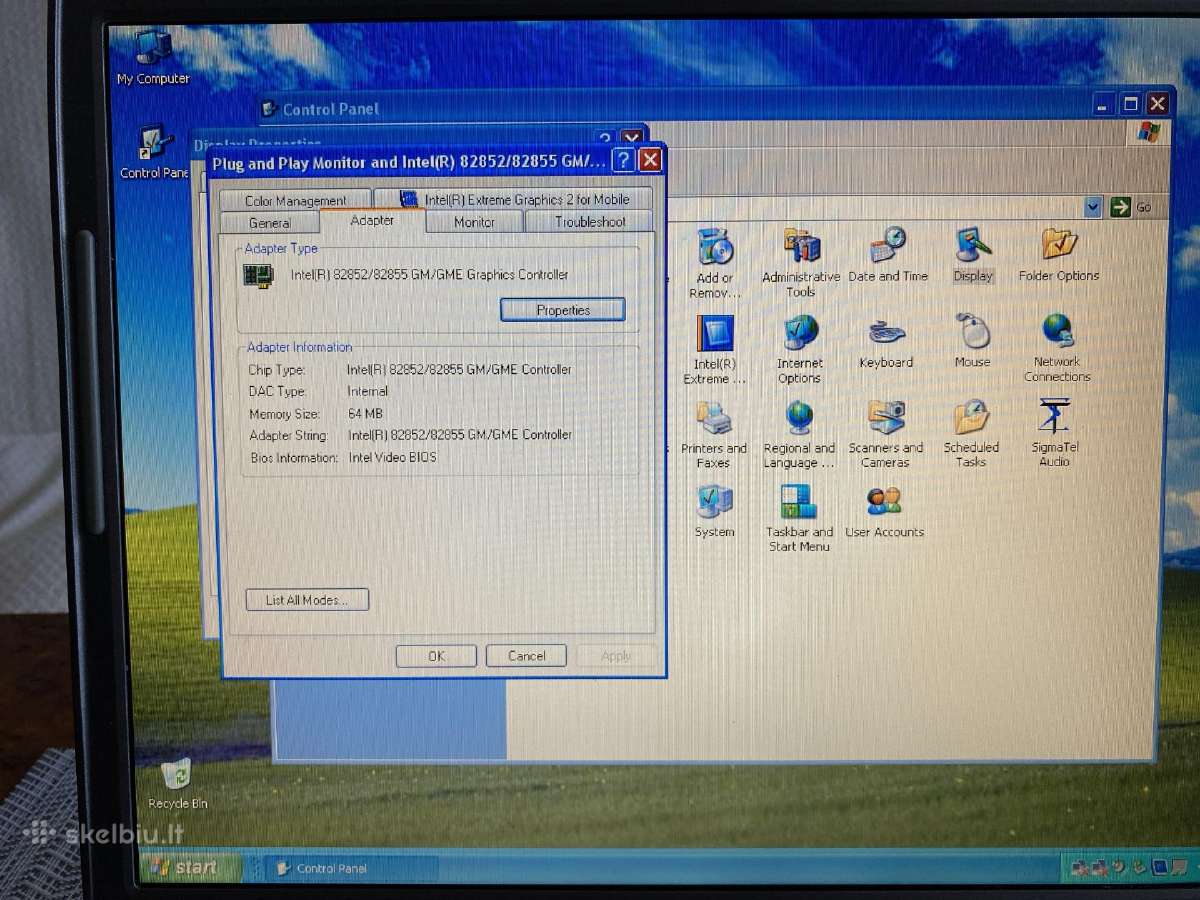The image size is (1200, 900).
Task: Open the System icon
Action: point(714,511)
